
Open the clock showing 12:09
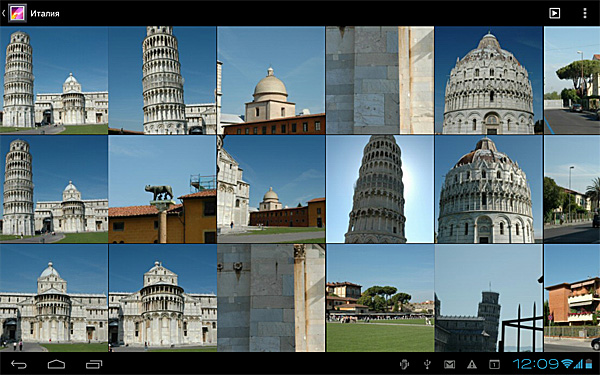535,364
